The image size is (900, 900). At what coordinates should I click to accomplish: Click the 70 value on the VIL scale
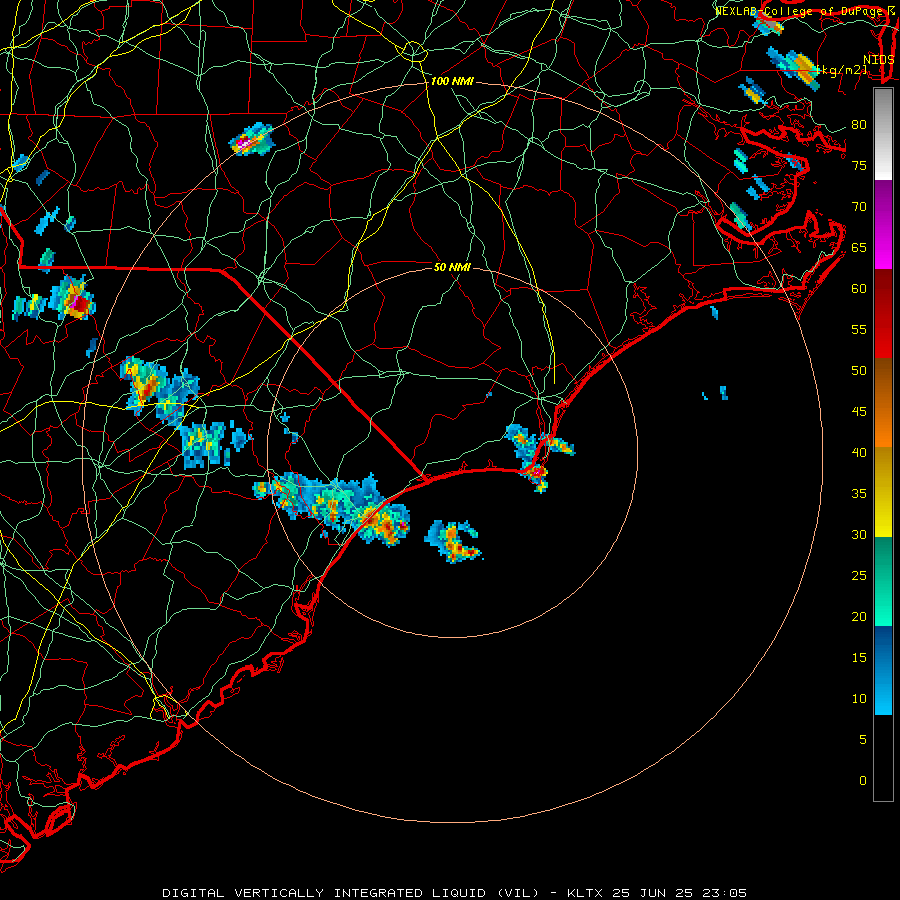[x=859, y=207]
